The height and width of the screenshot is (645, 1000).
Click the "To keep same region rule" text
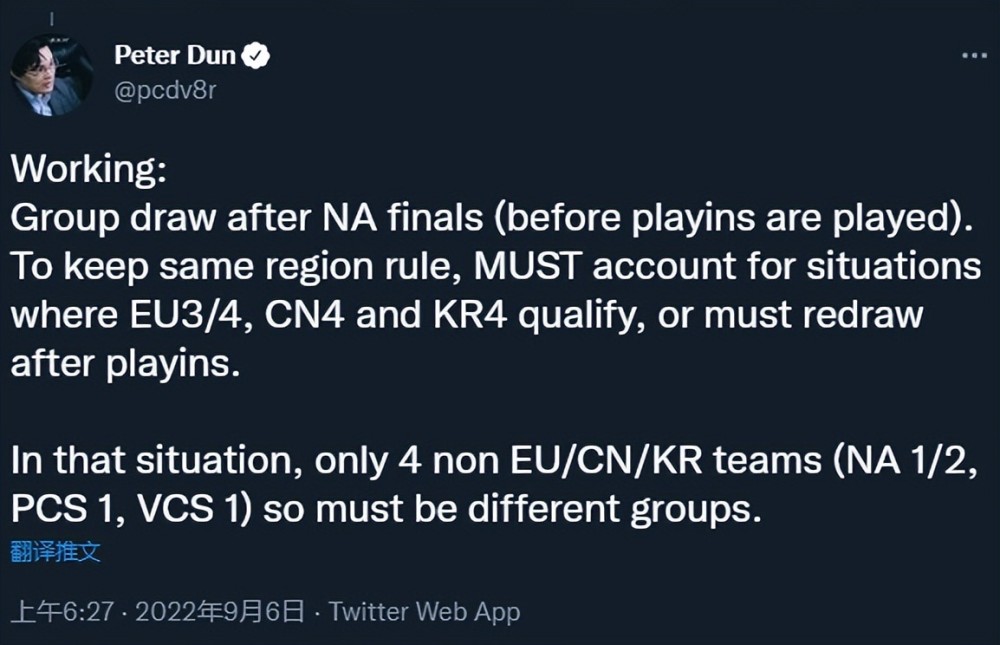coord(236,268)
